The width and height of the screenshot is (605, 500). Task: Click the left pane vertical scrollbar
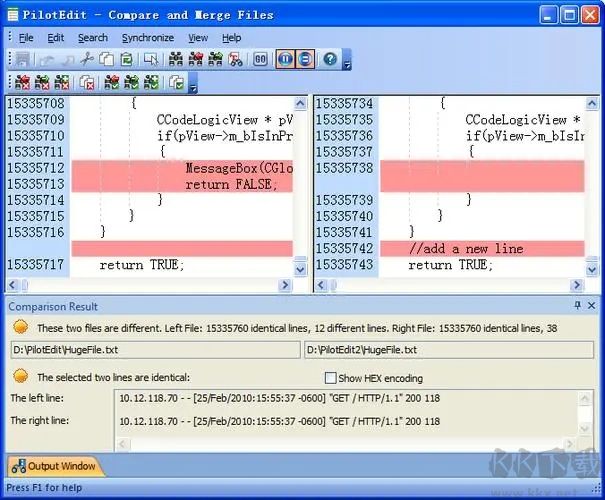(300, 180)
